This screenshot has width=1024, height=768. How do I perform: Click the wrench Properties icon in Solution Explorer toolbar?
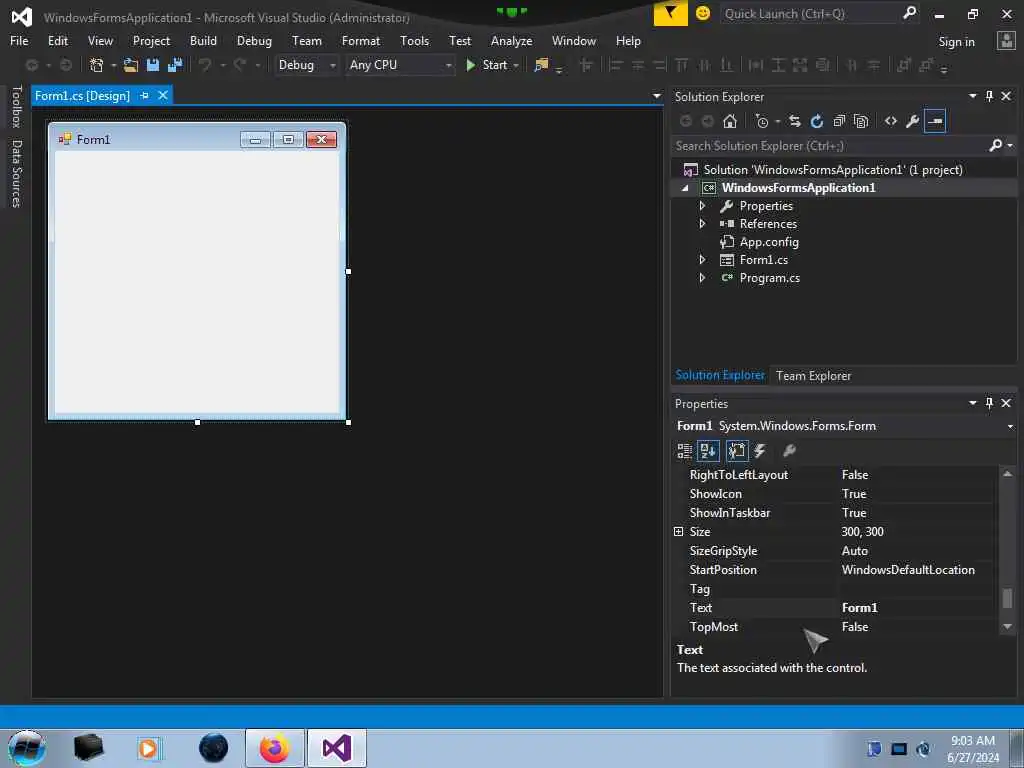tap(913, 121)
